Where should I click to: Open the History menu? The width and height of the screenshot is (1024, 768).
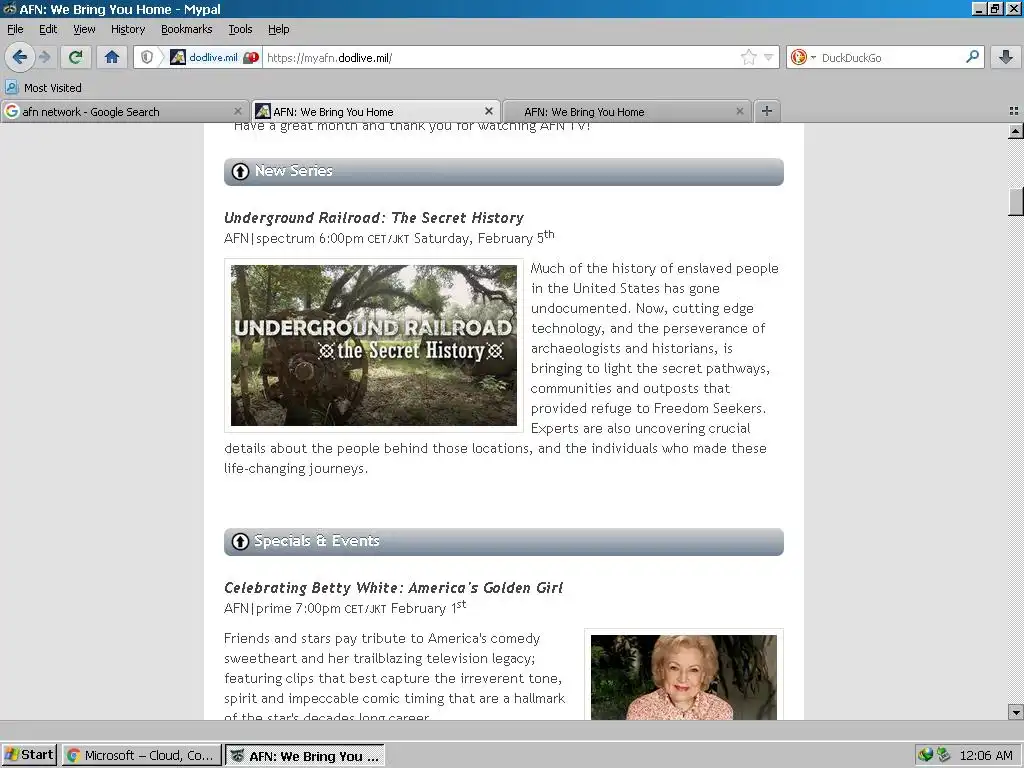[128, 29]
